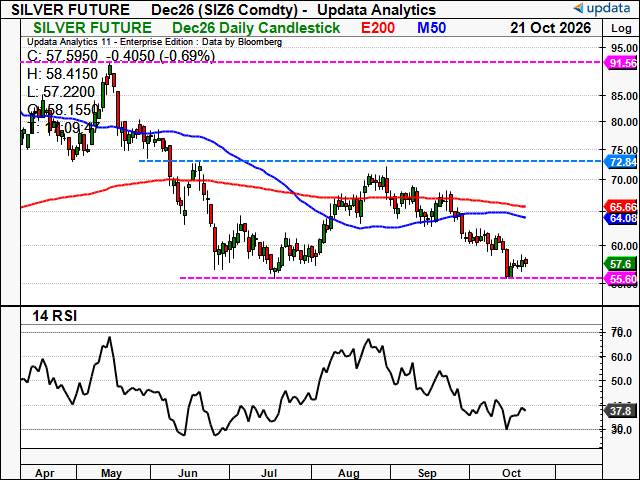The height and width of the screenshot is (480, 640).
Task: Click the 80.00 price axis label
Action: click(624, 122)
